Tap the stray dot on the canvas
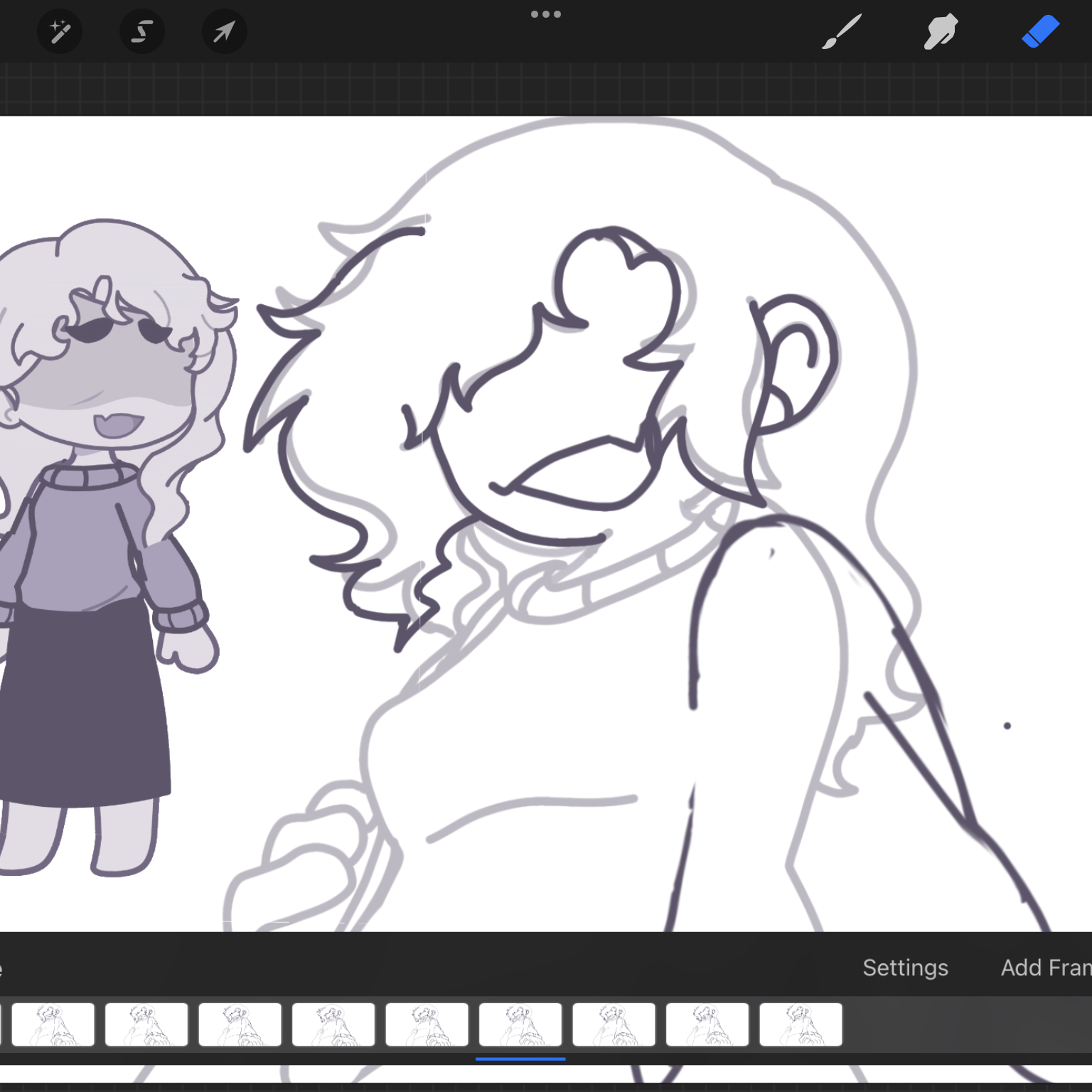This screenshot has height=1092, width=1092. pos(1007,726)
